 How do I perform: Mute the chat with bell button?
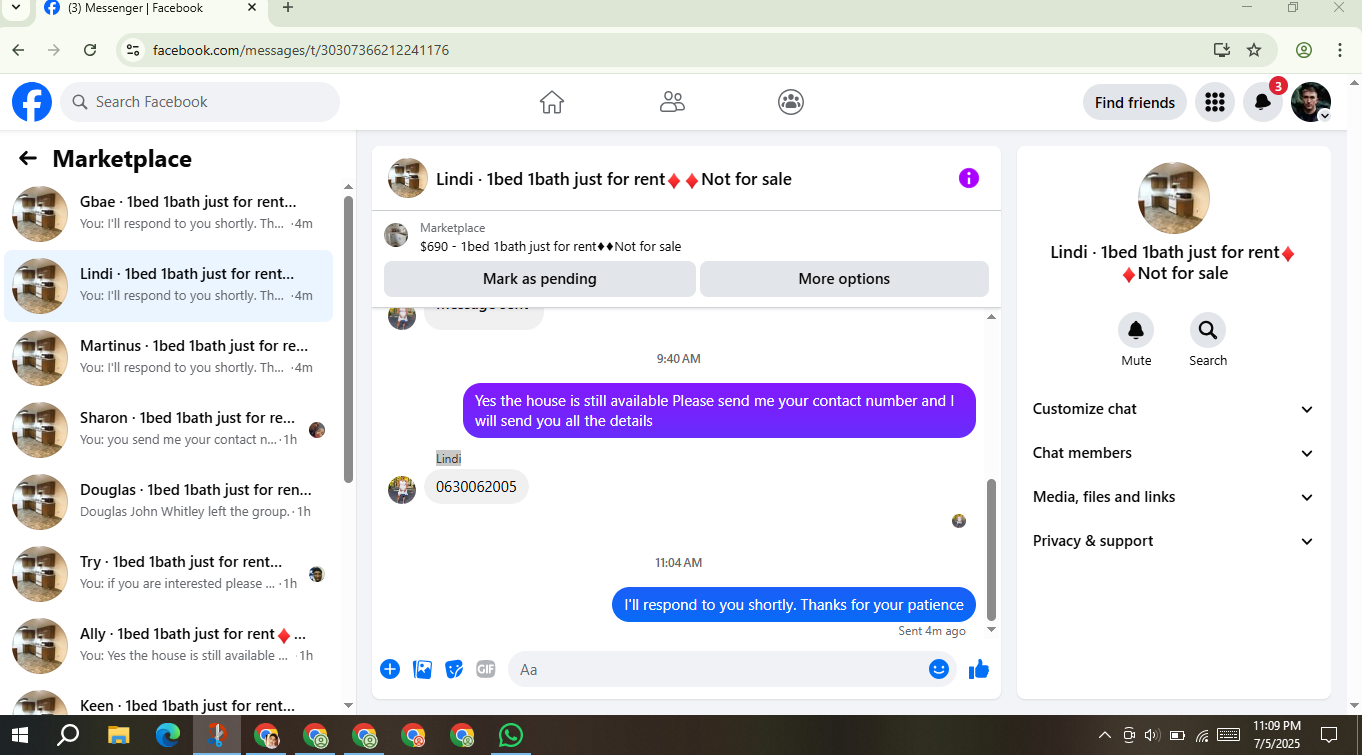[1136, 330]
